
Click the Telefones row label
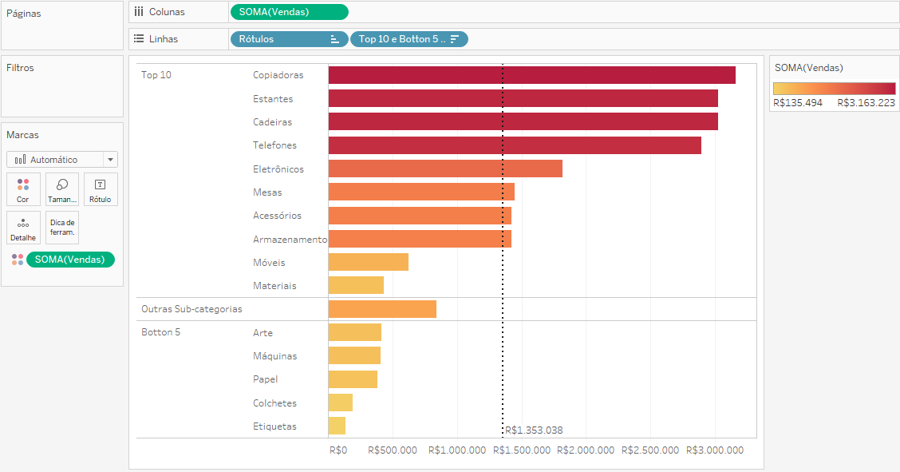click(x=275, y=145)
